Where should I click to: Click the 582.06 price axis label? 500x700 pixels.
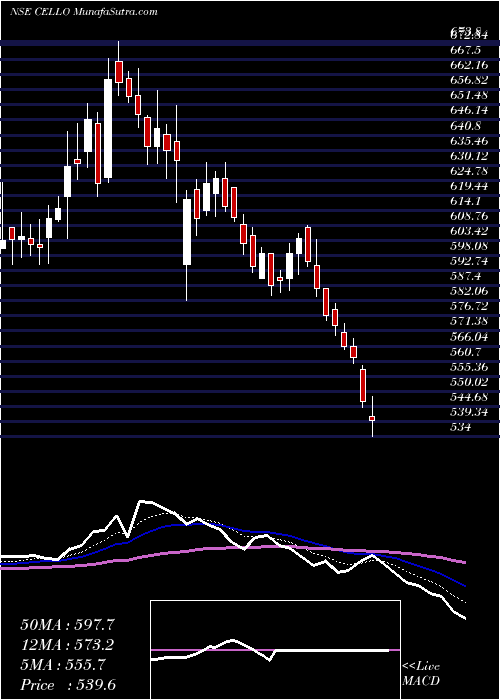[469, 292]
